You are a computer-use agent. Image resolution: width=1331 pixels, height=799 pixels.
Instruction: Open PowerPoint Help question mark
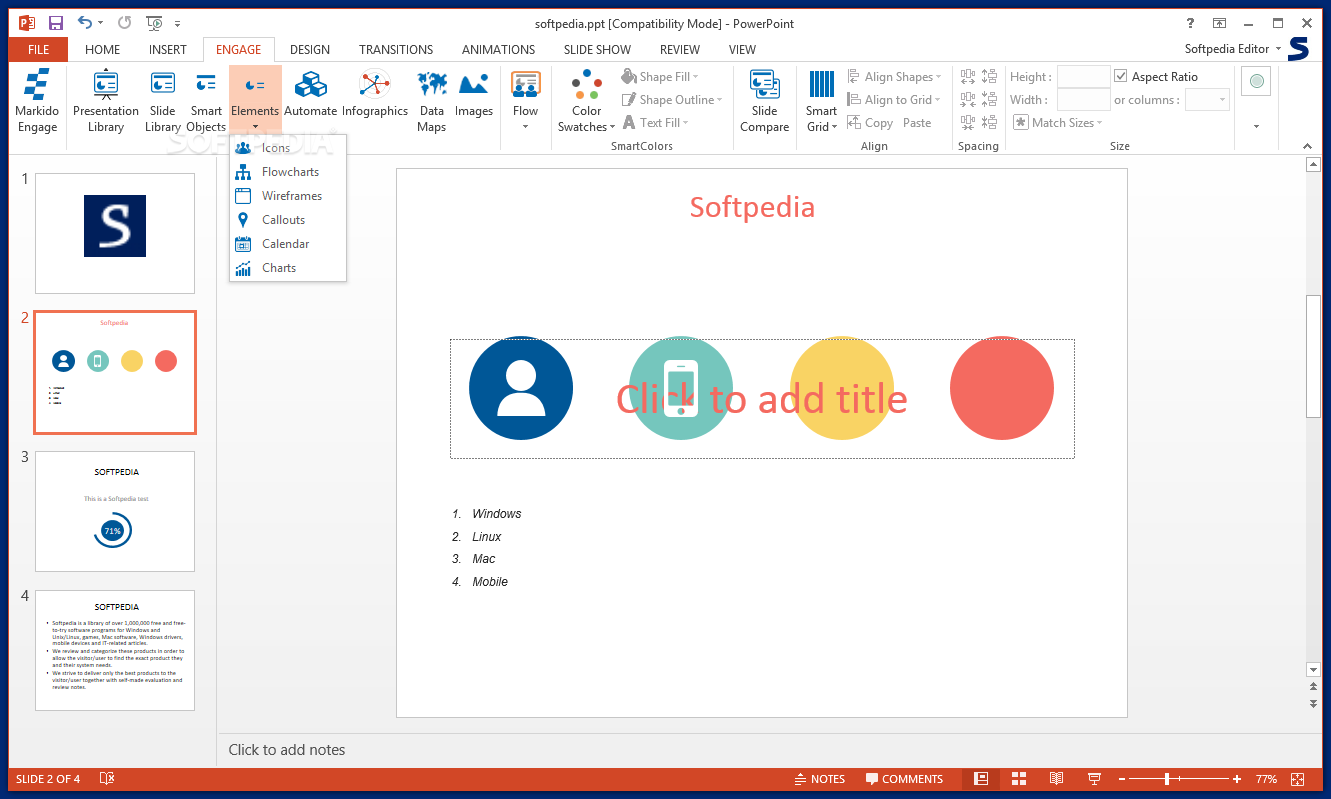1190,23
